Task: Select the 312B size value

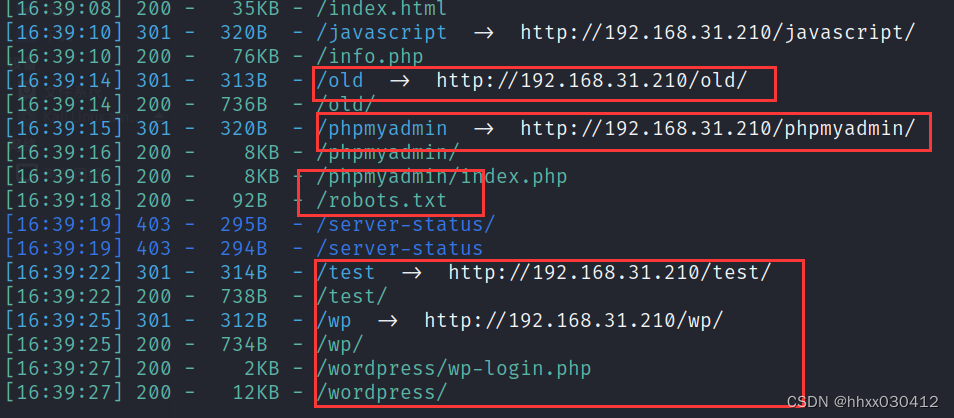Action: 244,321
